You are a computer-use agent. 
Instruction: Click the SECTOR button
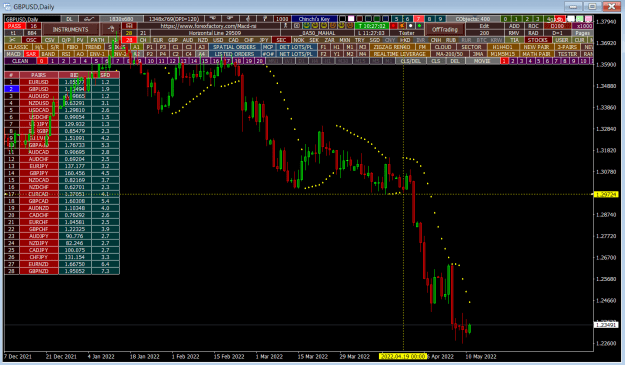pos(471,47)
